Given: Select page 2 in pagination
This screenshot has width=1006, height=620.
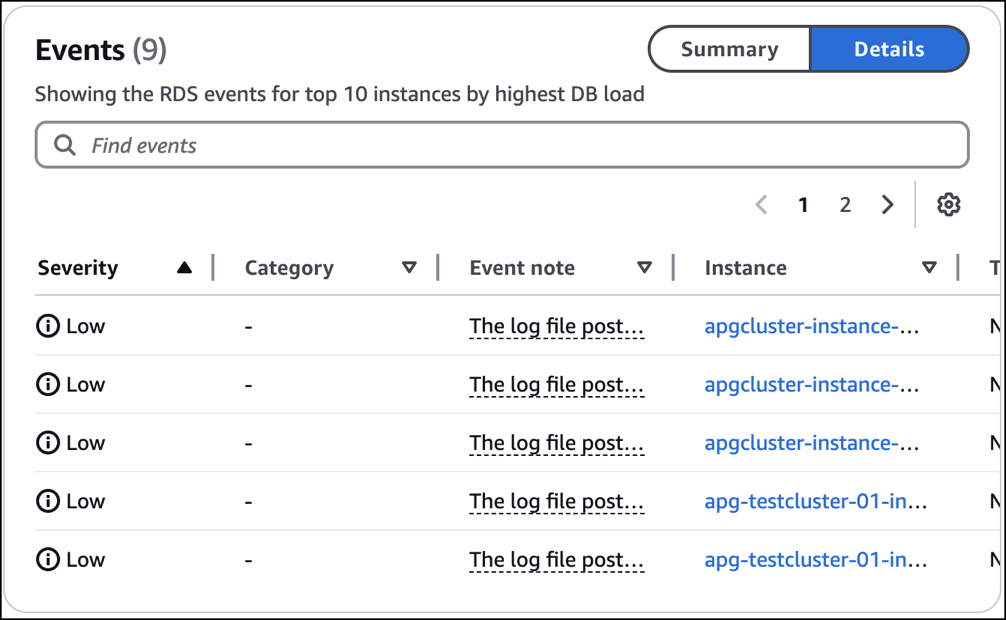Looking at the screenshot, I should (845, 204).
